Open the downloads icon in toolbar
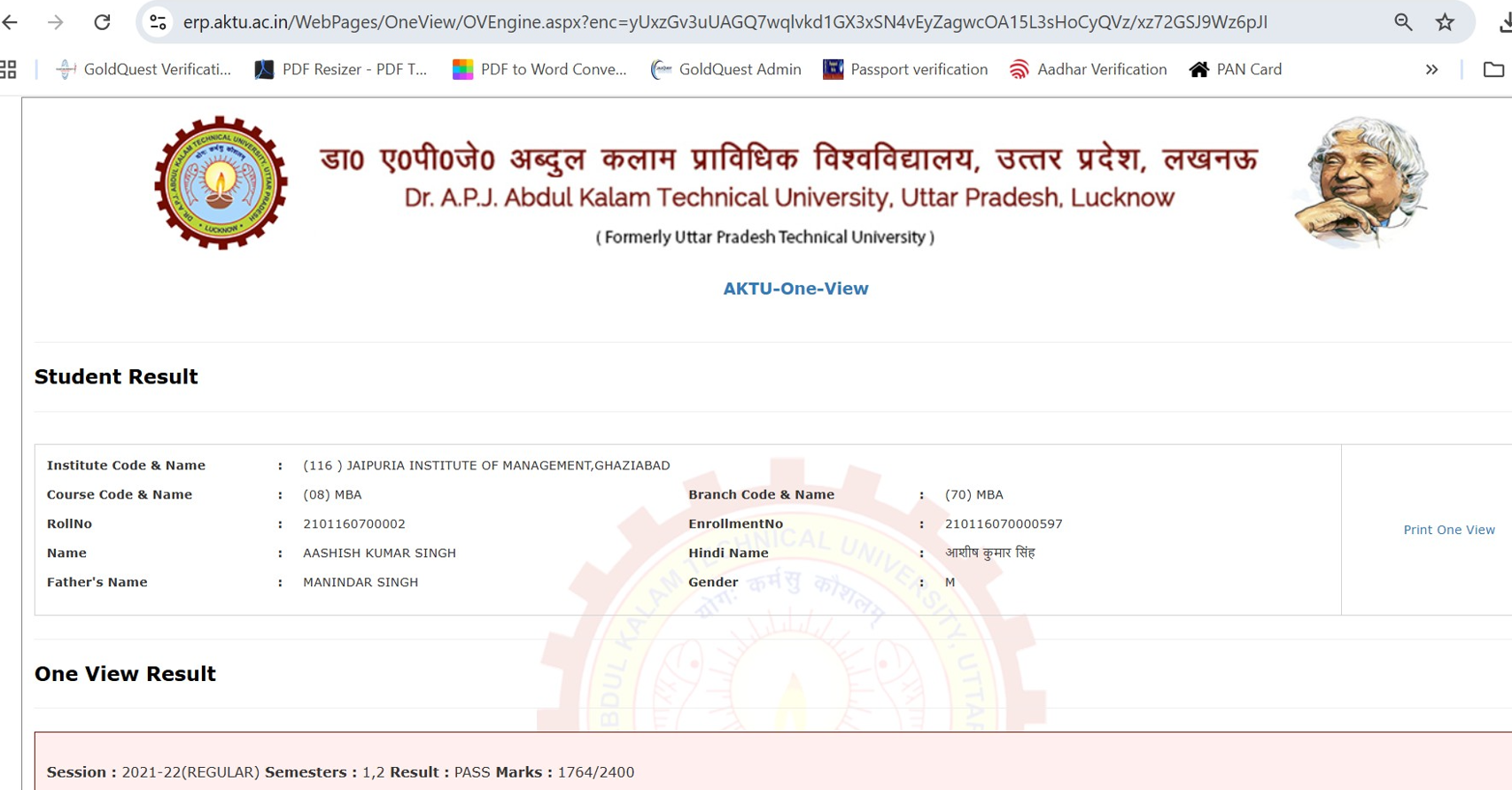Screen dimensions: 1512x790 pos(1504,22)
